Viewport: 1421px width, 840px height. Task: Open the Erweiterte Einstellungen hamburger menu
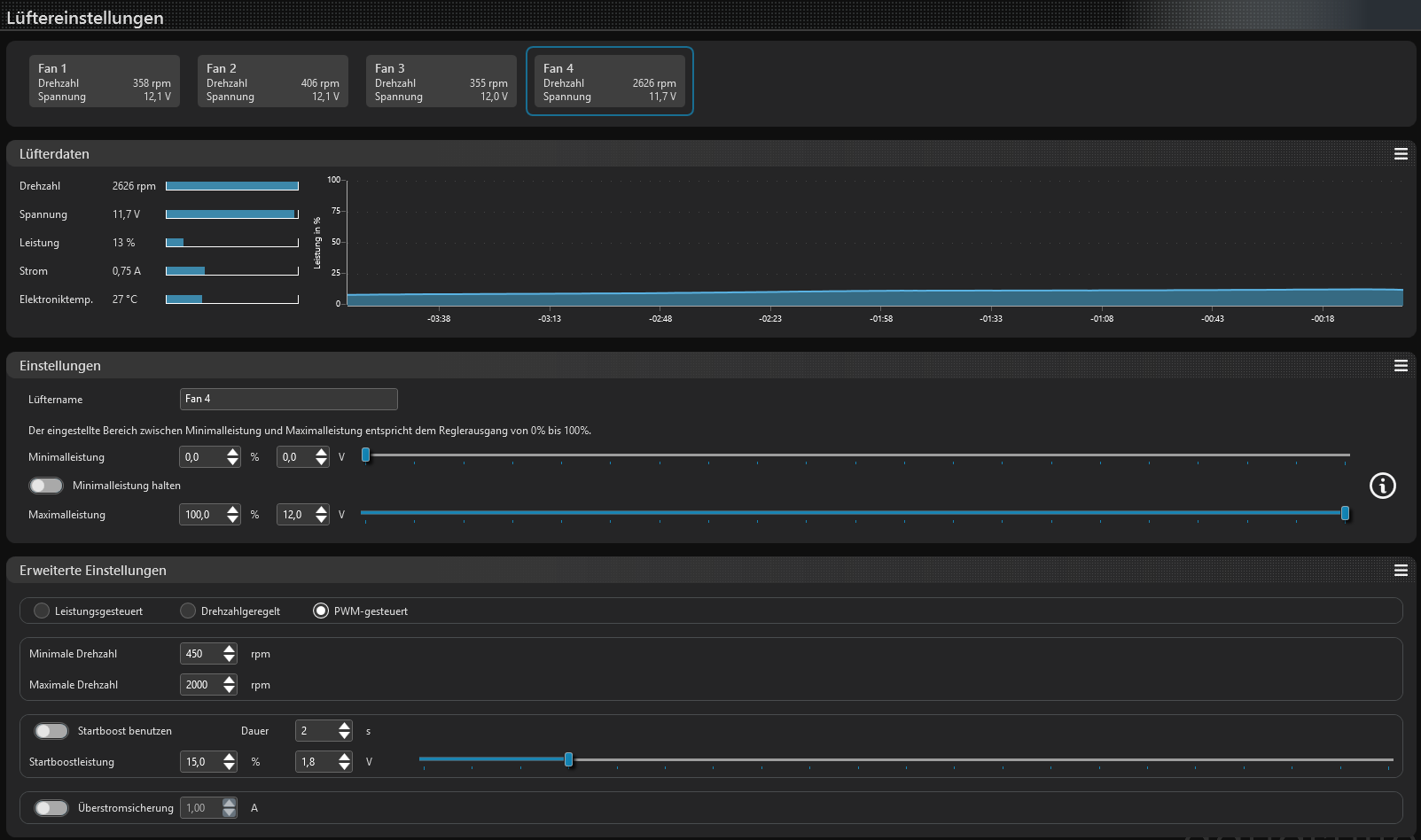click(x=1401, y=571)
